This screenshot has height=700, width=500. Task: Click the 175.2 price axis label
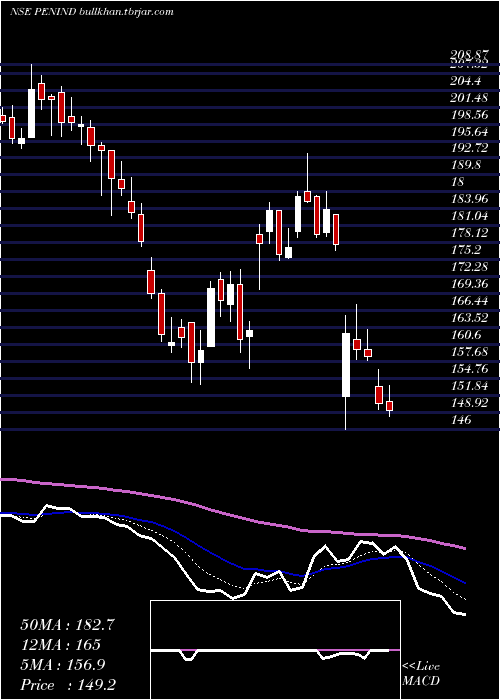[x=466, y=250]
